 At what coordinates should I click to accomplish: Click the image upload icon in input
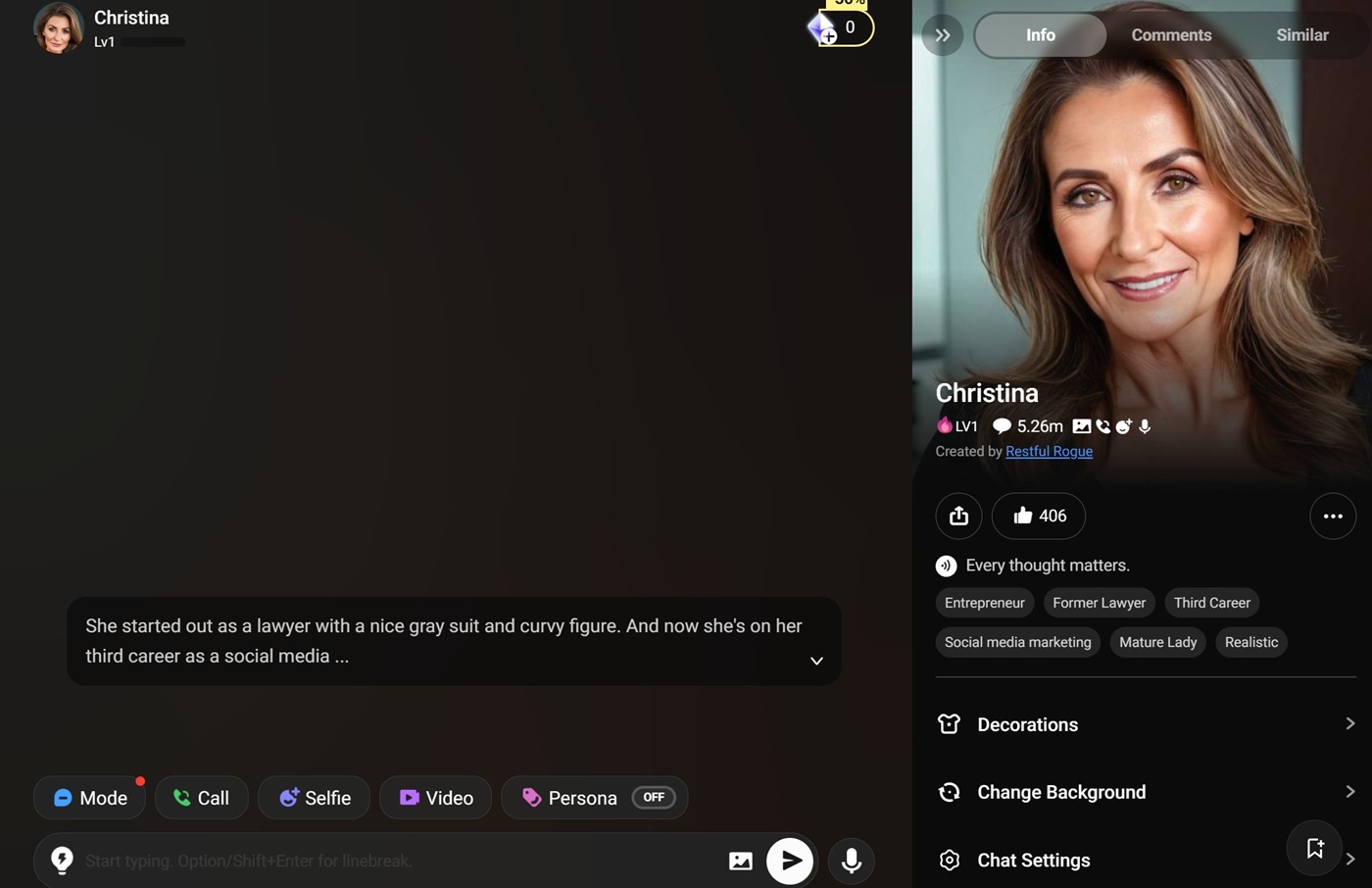(741, 862)
